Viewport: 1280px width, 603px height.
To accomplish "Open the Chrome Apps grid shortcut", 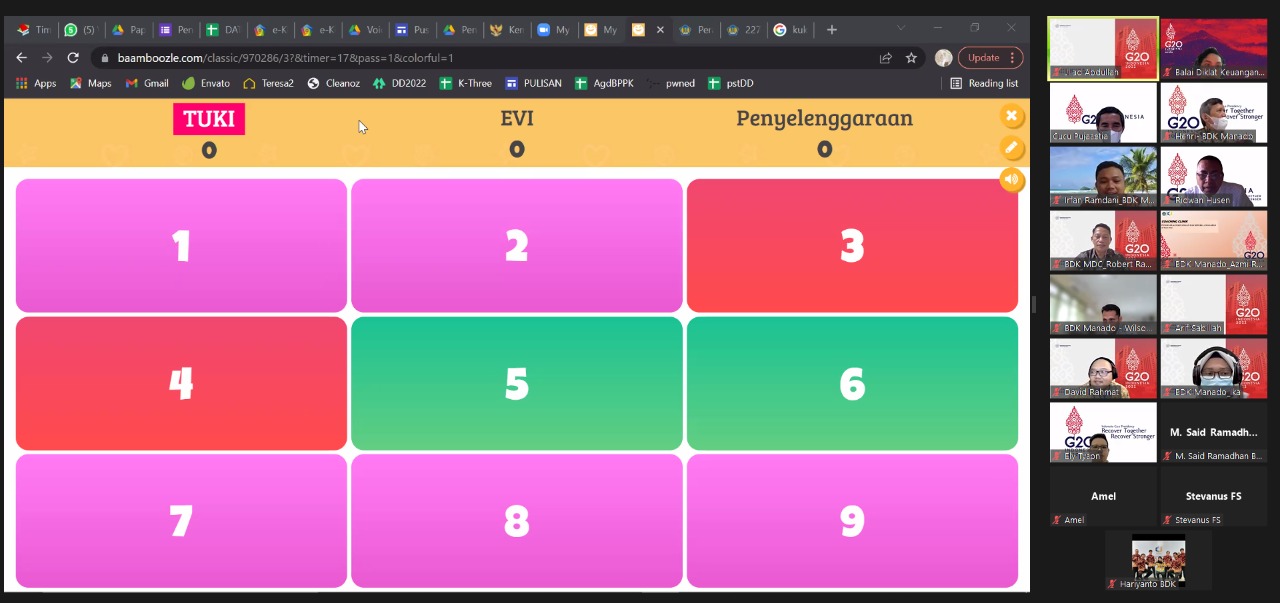I will coord(36,83).
